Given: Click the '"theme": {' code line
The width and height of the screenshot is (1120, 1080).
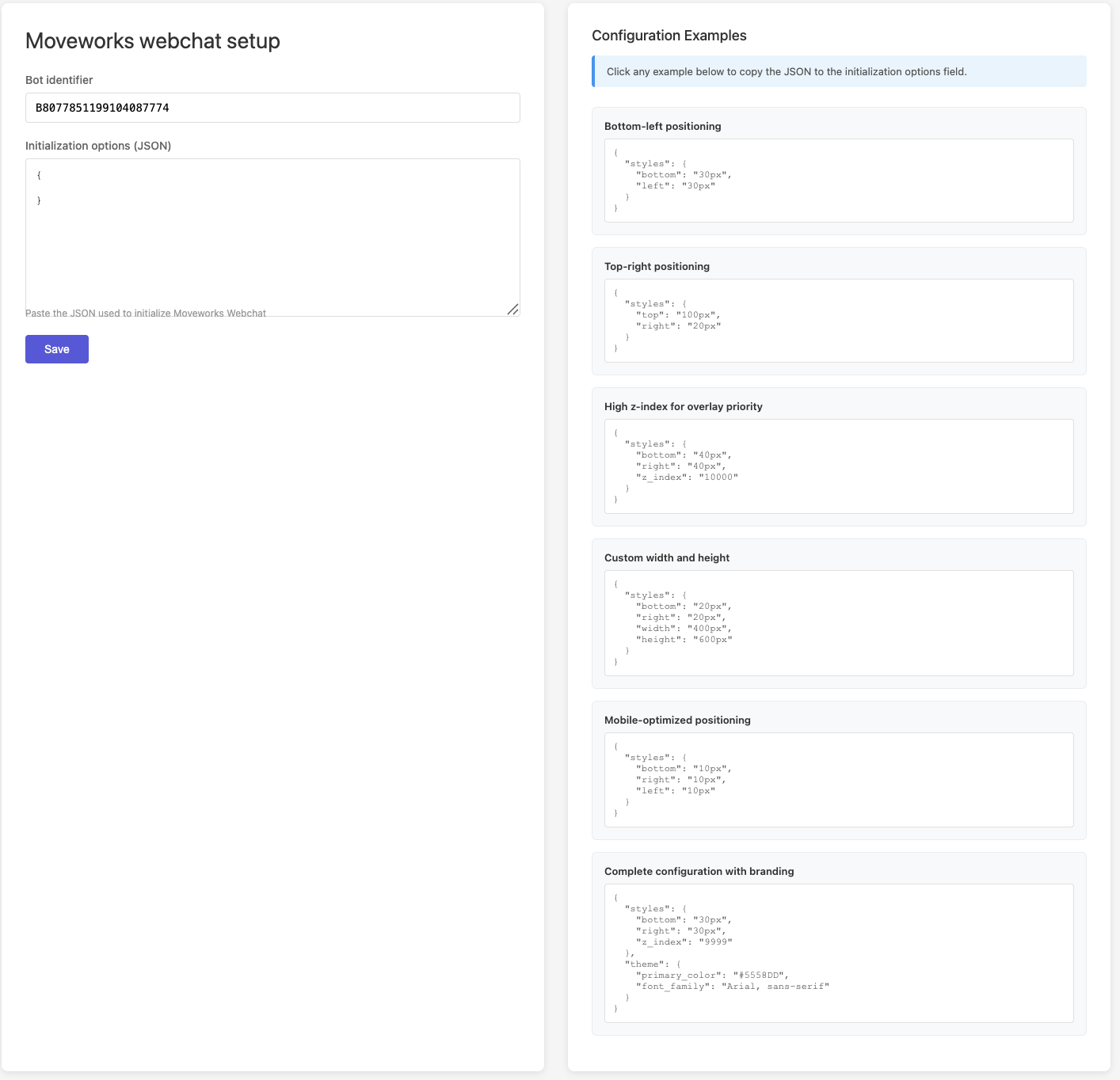Looking at the screenshot, I should pyautogui.click(x=653, y=964).
